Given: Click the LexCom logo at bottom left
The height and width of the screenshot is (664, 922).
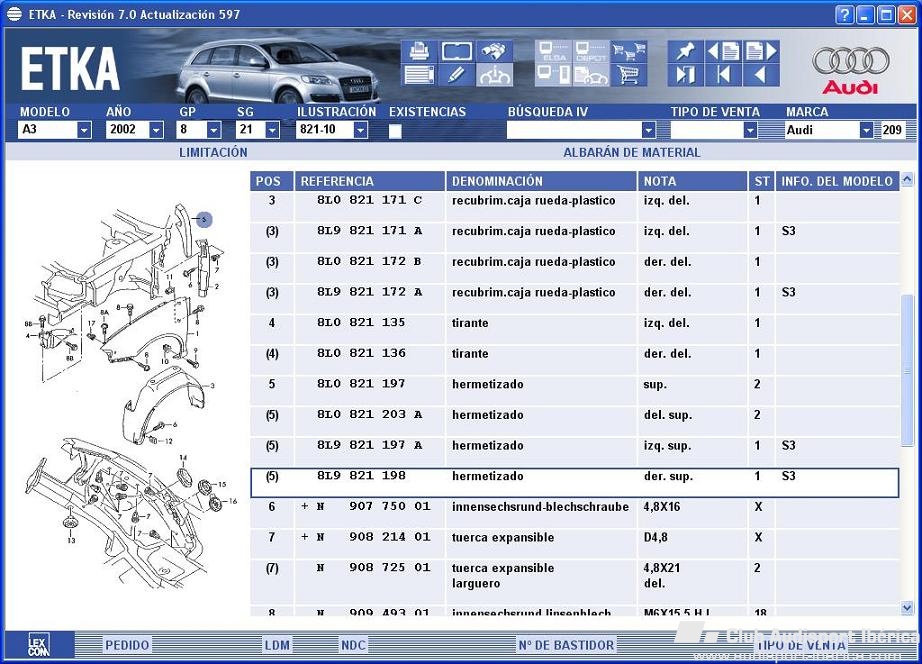Looking at the screenshot, I should tap(39, 645).
